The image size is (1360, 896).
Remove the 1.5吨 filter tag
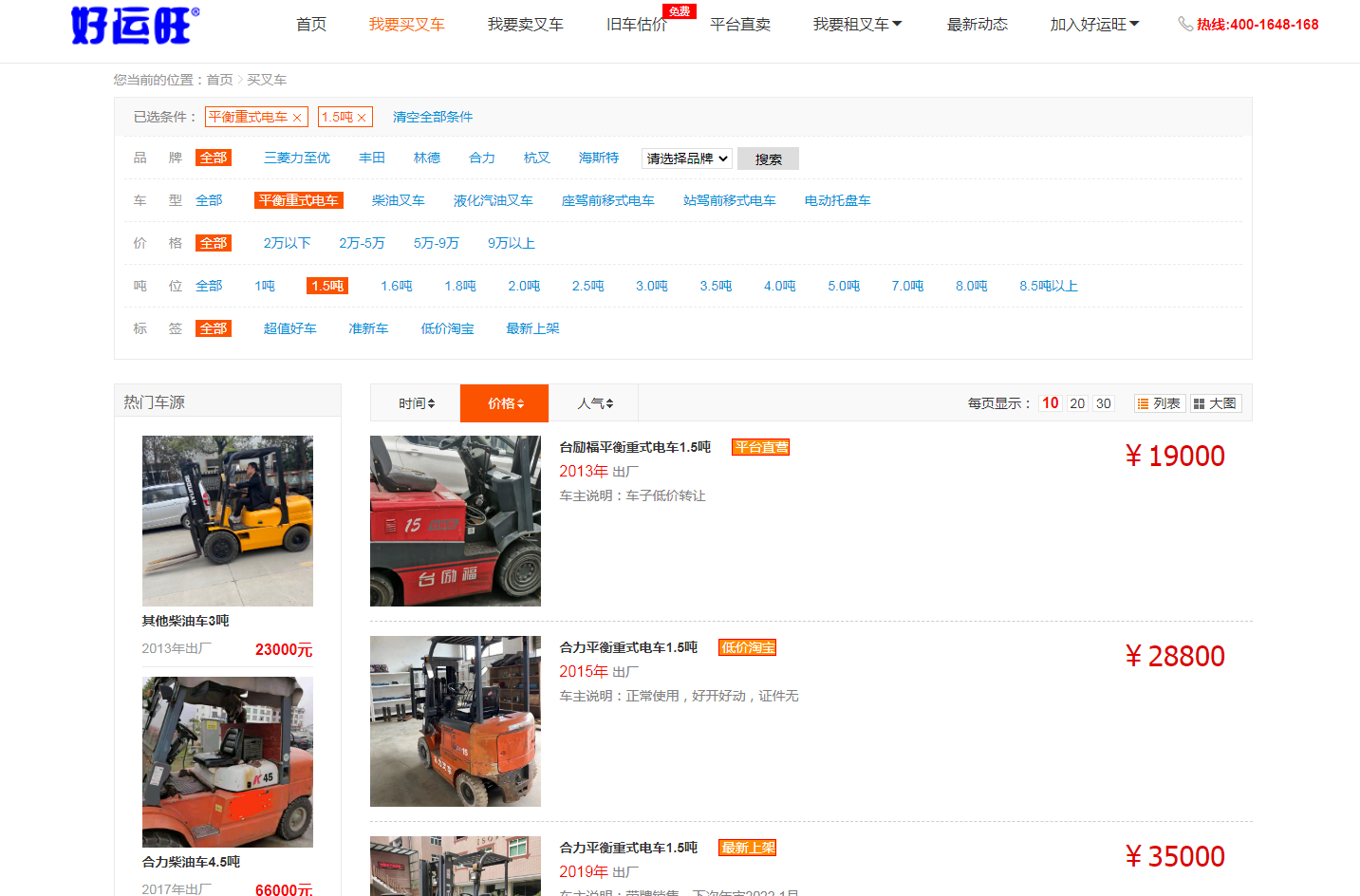pos(362,118)
